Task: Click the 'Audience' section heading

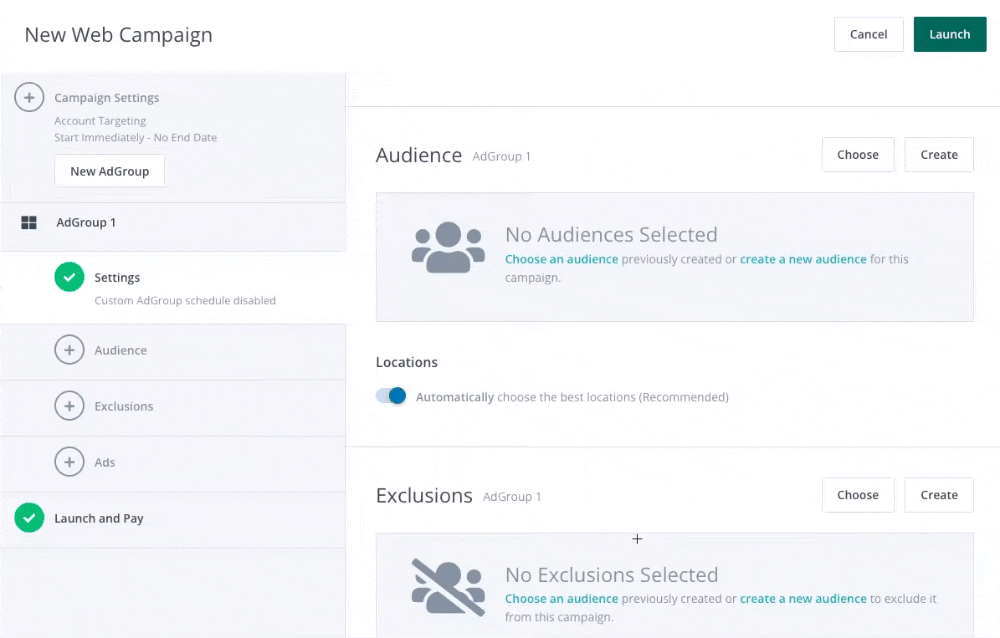Action: pos(419,155)
